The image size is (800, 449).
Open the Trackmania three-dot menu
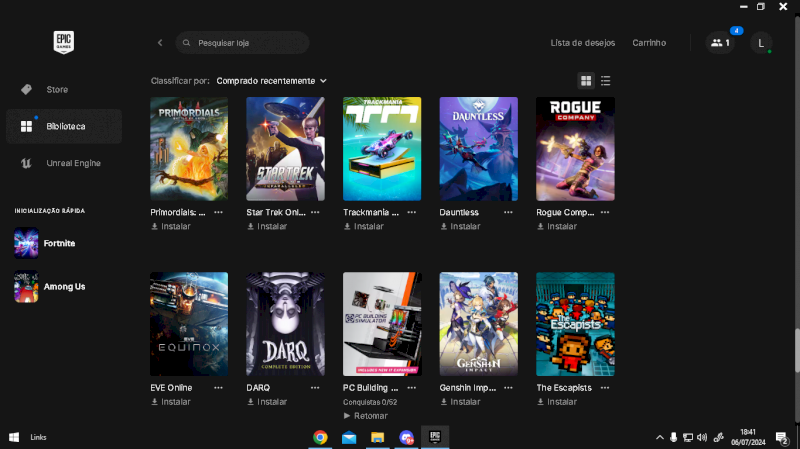[x=412, y=212]
